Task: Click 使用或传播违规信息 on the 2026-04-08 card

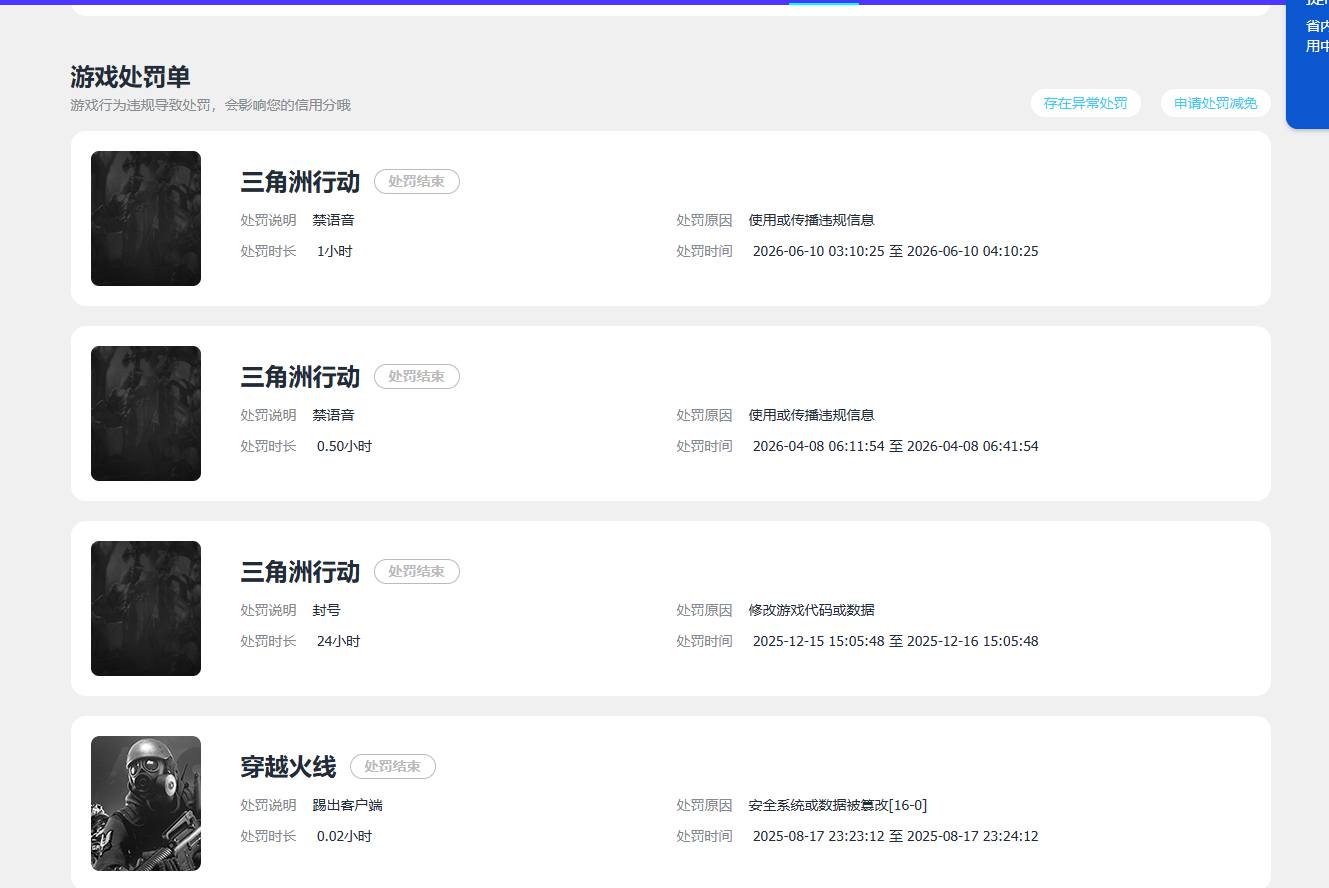Action: [x=811, y=415]
